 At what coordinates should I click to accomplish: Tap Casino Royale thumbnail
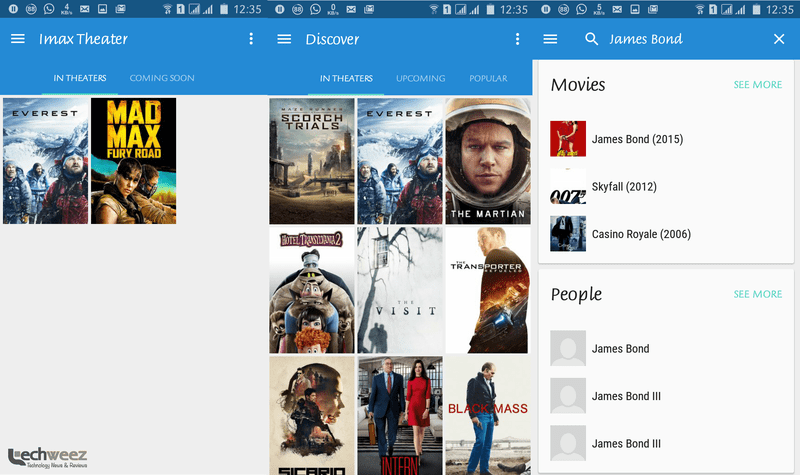pyautogui.click(x=568, y=234)
